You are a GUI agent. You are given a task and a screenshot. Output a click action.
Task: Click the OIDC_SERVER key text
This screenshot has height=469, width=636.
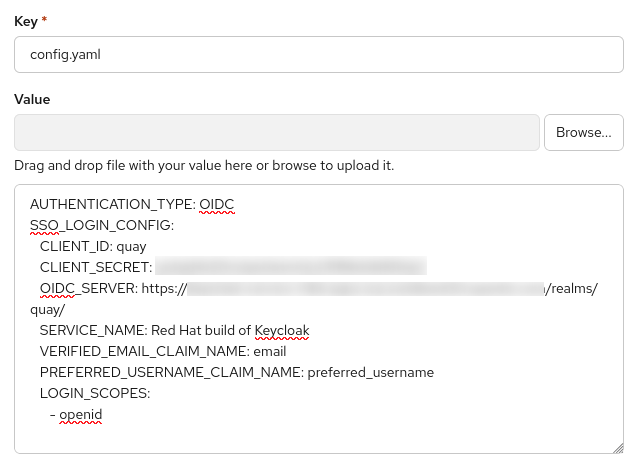pyautogui.click(x=86, y=289)
